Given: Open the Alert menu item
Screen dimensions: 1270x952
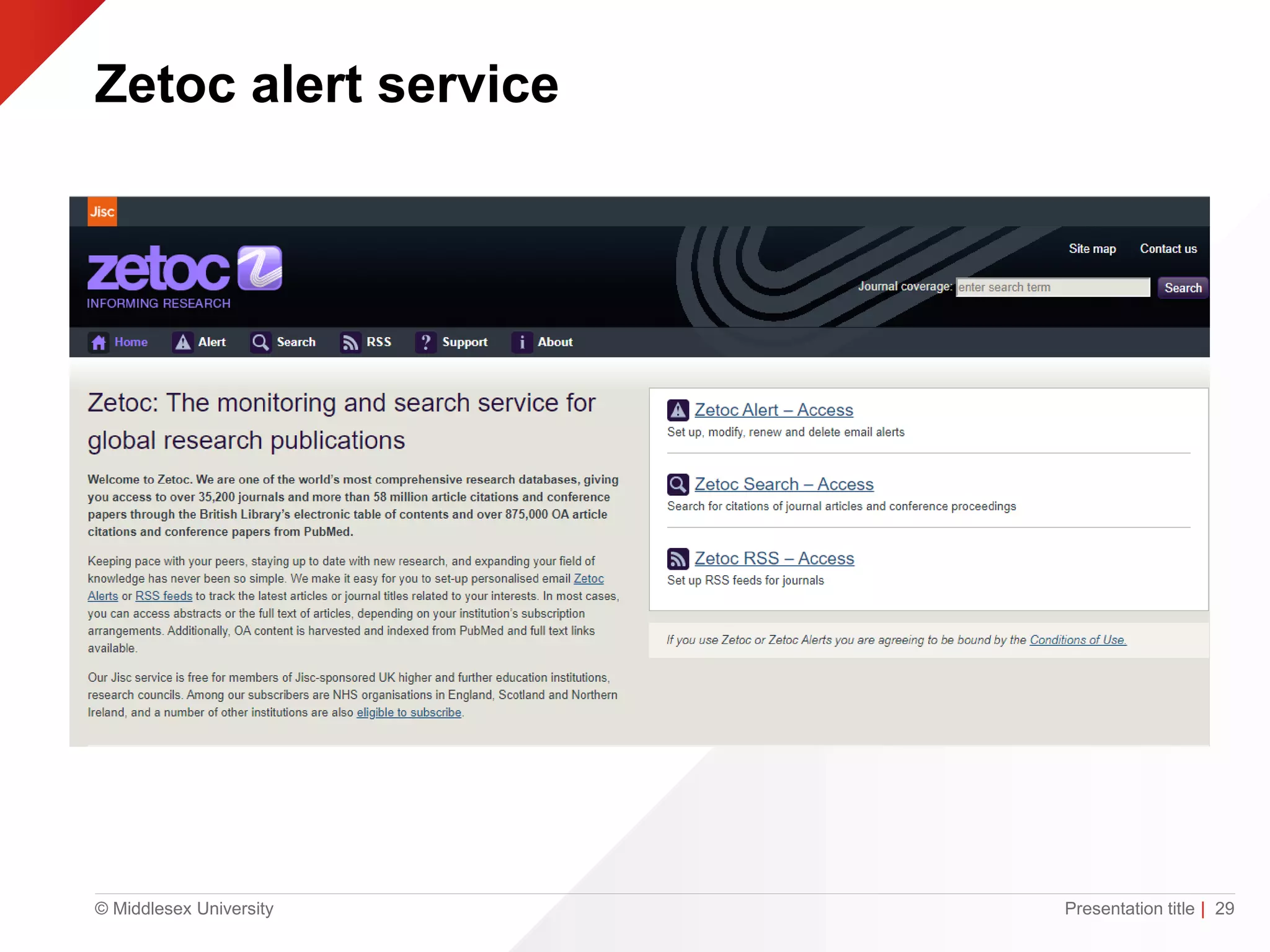Looking at the screenshot, I should [211, 342].
